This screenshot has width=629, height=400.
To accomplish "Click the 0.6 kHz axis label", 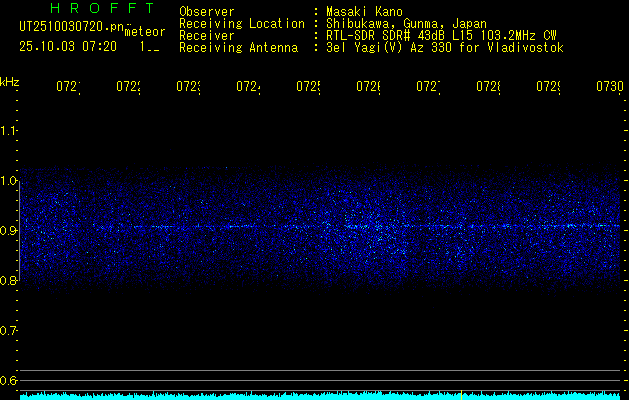I will 8,380.
